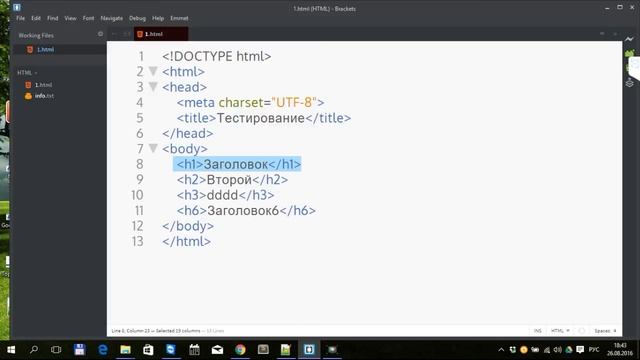Open taskbar search magnifier

(x=34, y=350)
